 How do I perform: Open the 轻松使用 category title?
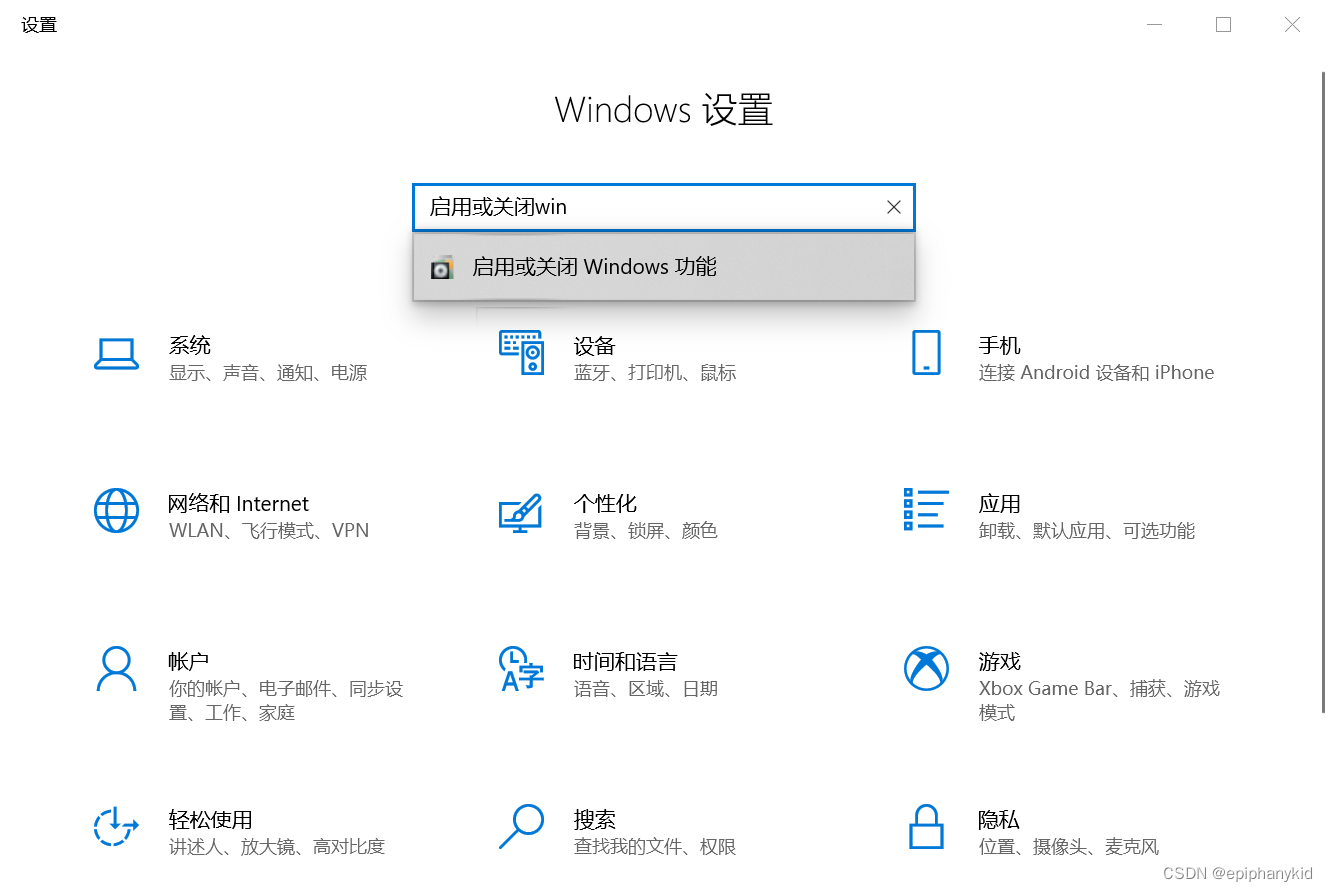(x=210, y=819)
